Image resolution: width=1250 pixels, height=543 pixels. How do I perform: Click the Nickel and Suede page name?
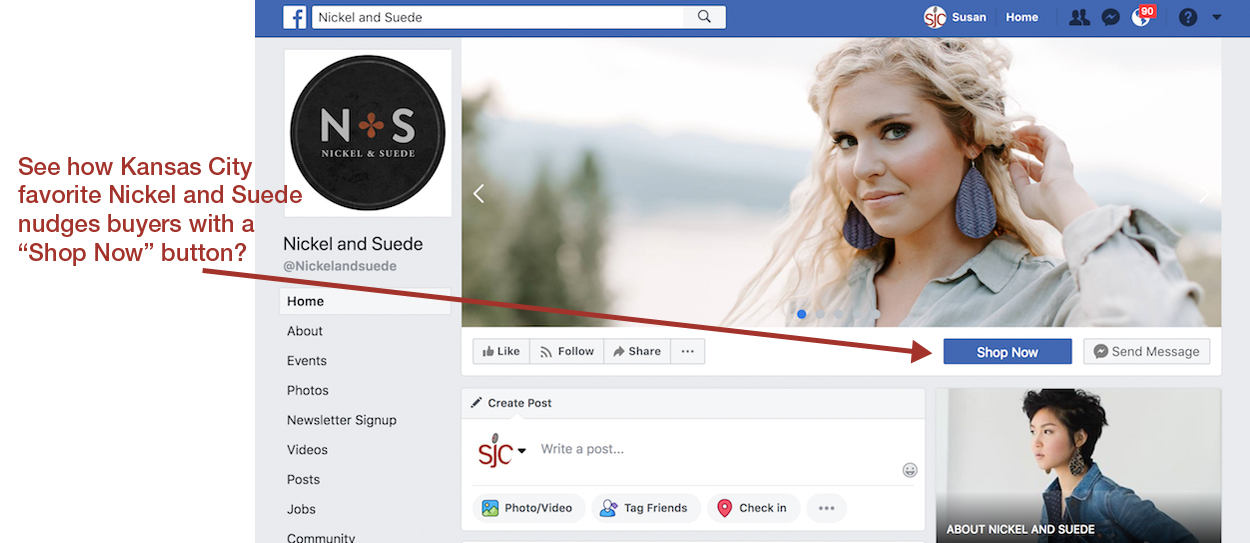click(x=353, y=244)
